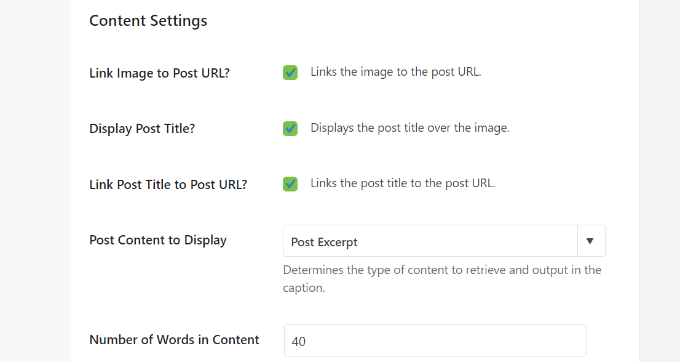Click the Content Settings heading
Screen dimensions: 680x362
148,21
